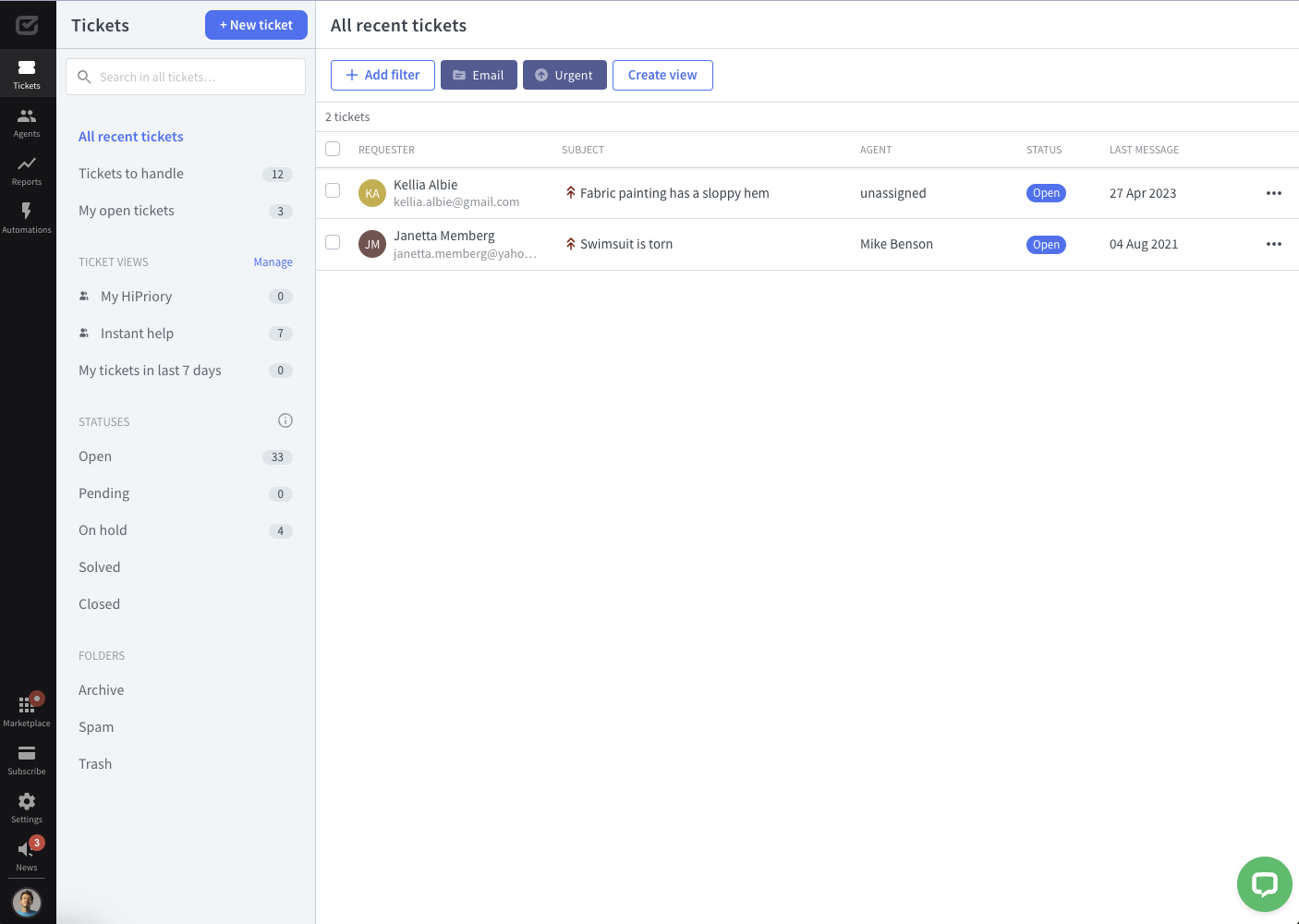Viewport: 1299px width, 924px height.
Task: Open Tickets to handle list
Action: click(x=186, y=174)
